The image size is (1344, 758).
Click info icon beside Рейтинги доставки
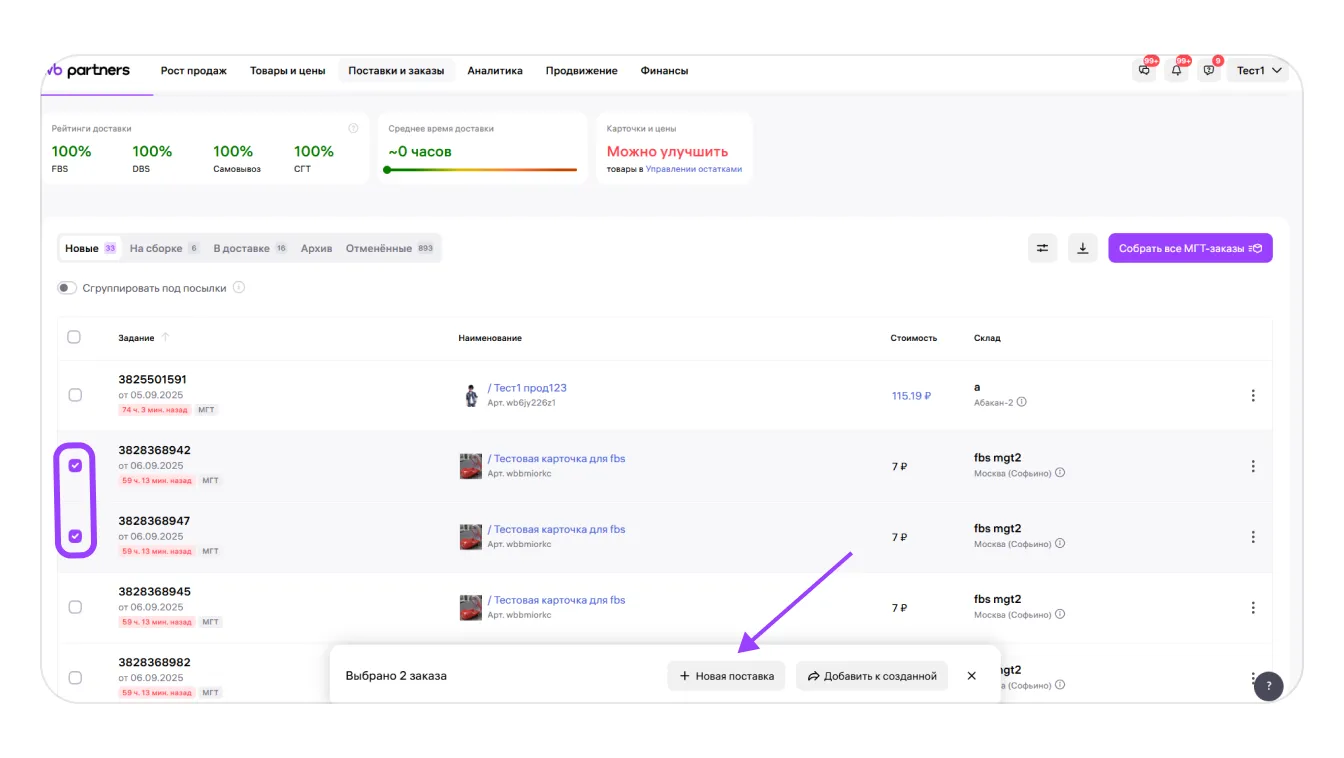coord(353,129)
